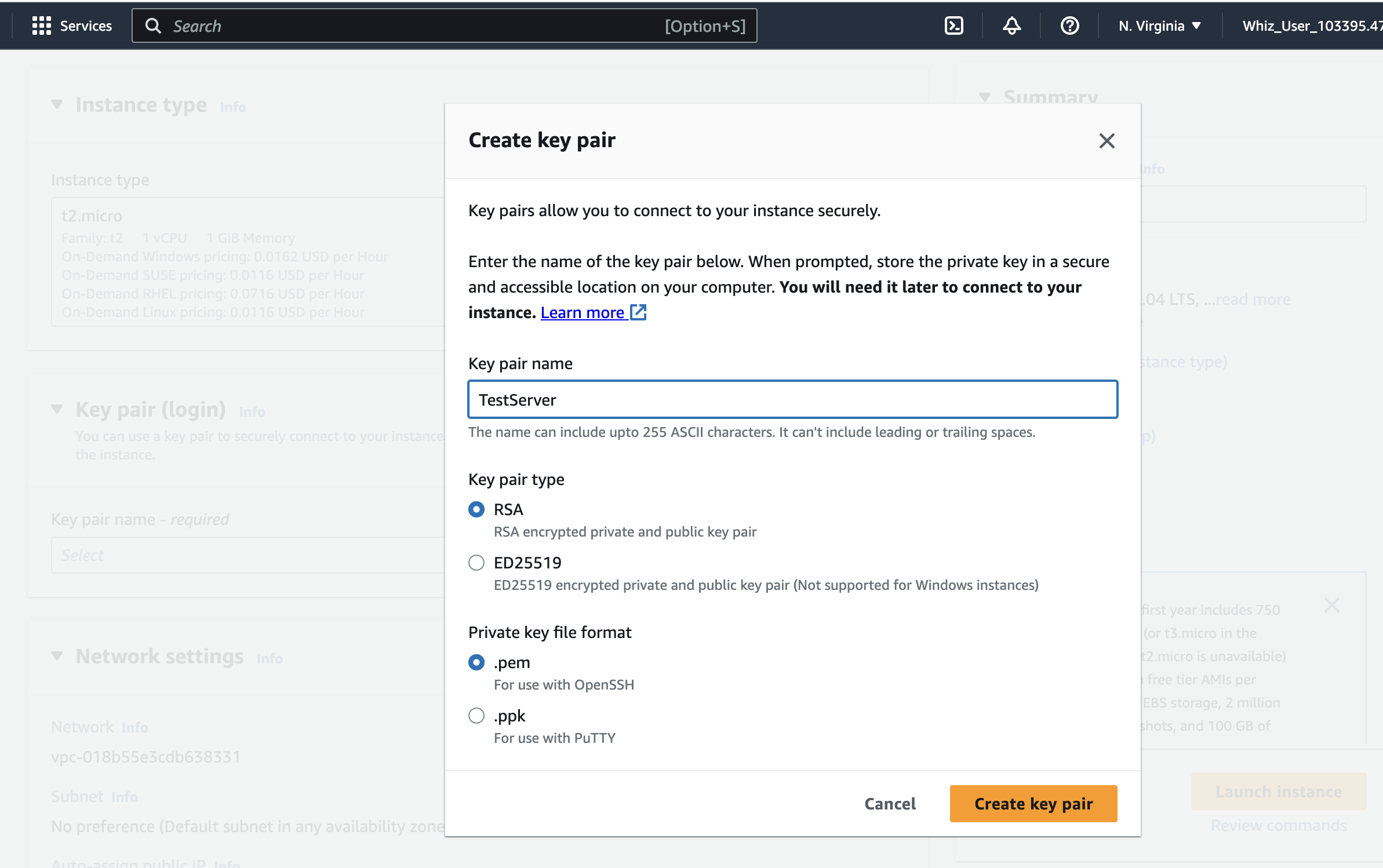Click the Learn more external link icon
1383x868 pixels.
(638, 312)
